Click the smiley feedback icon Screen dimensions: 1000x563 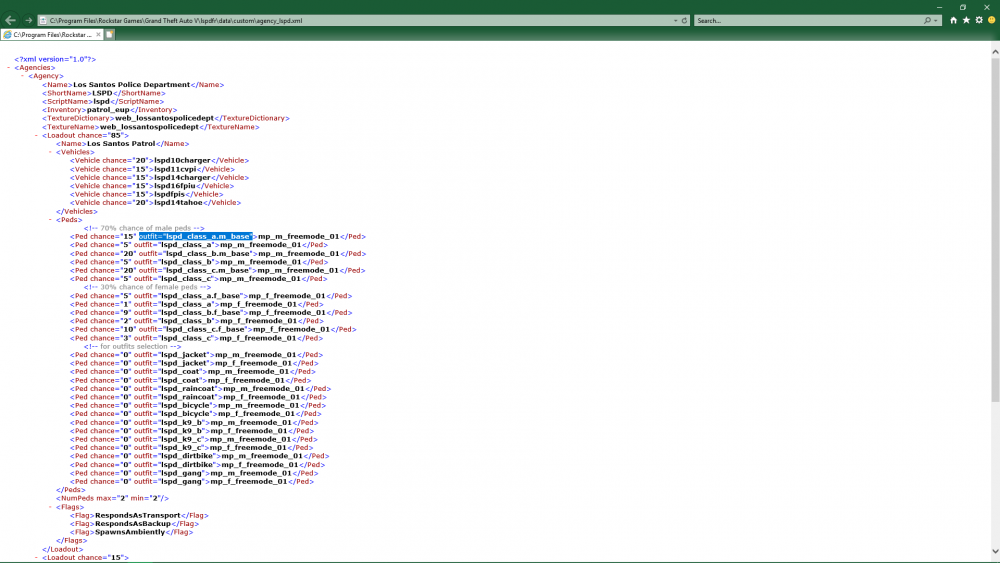click(x=991, y=20)
